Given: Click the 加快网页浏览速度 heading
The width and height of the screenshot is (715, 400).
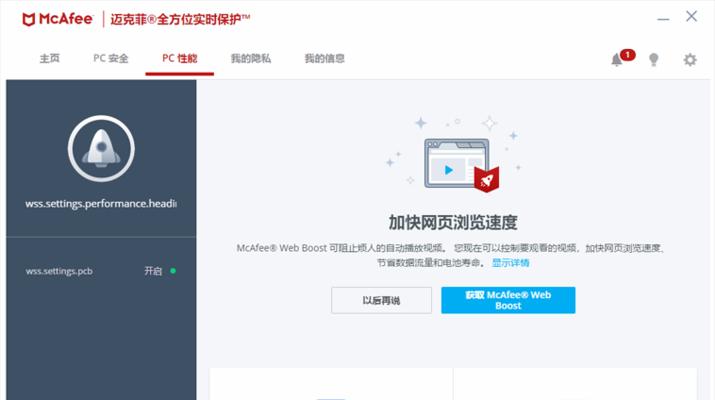Looking at the screenshot, I should (453, 223).
